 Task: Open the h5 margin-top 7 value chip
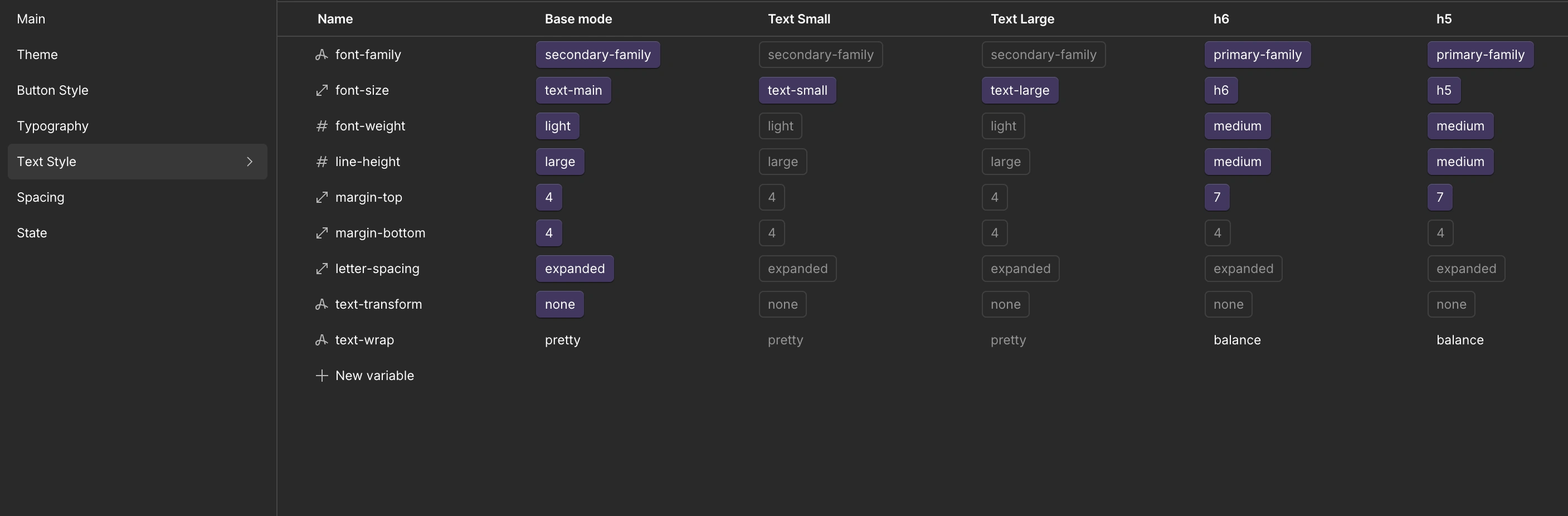tap(1440, 197)
